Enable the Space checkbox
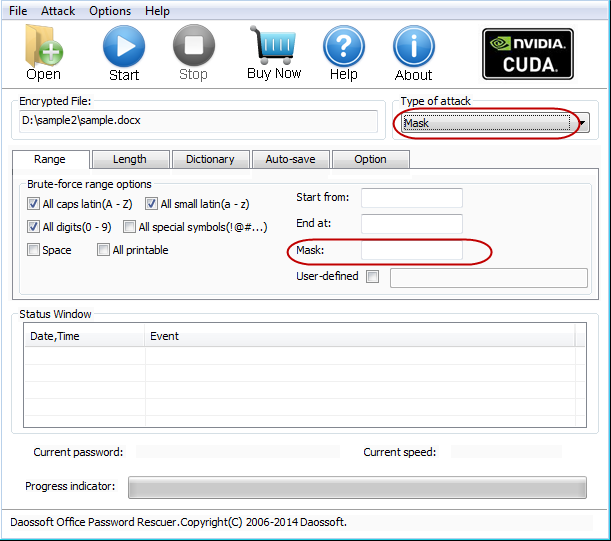Image resolution: width=611 pixels, height=541 pixels. tap(34, 250)
